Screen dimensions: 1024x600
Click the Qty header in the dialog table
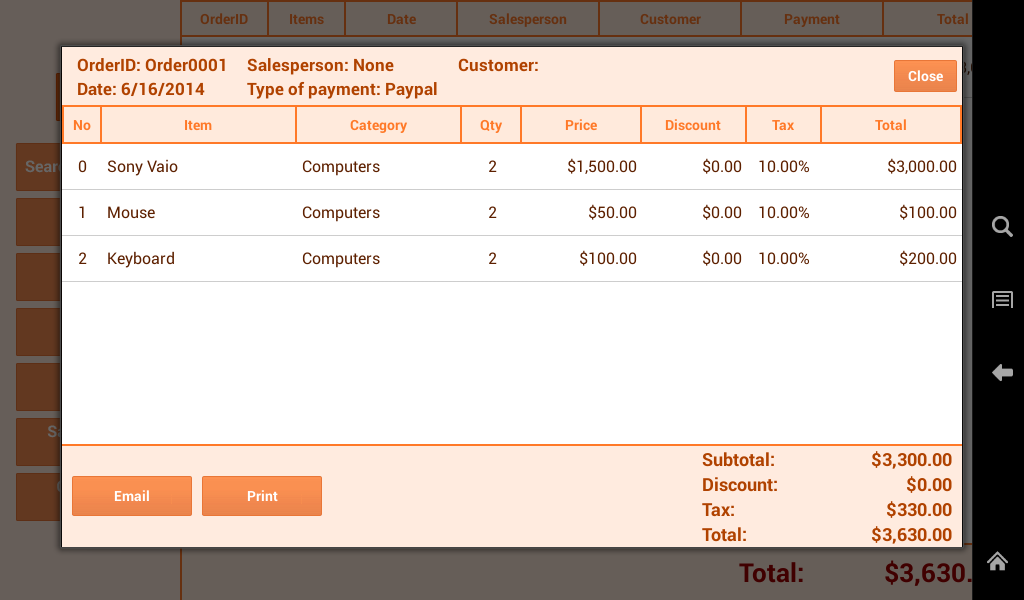click(x=491, y=124)
